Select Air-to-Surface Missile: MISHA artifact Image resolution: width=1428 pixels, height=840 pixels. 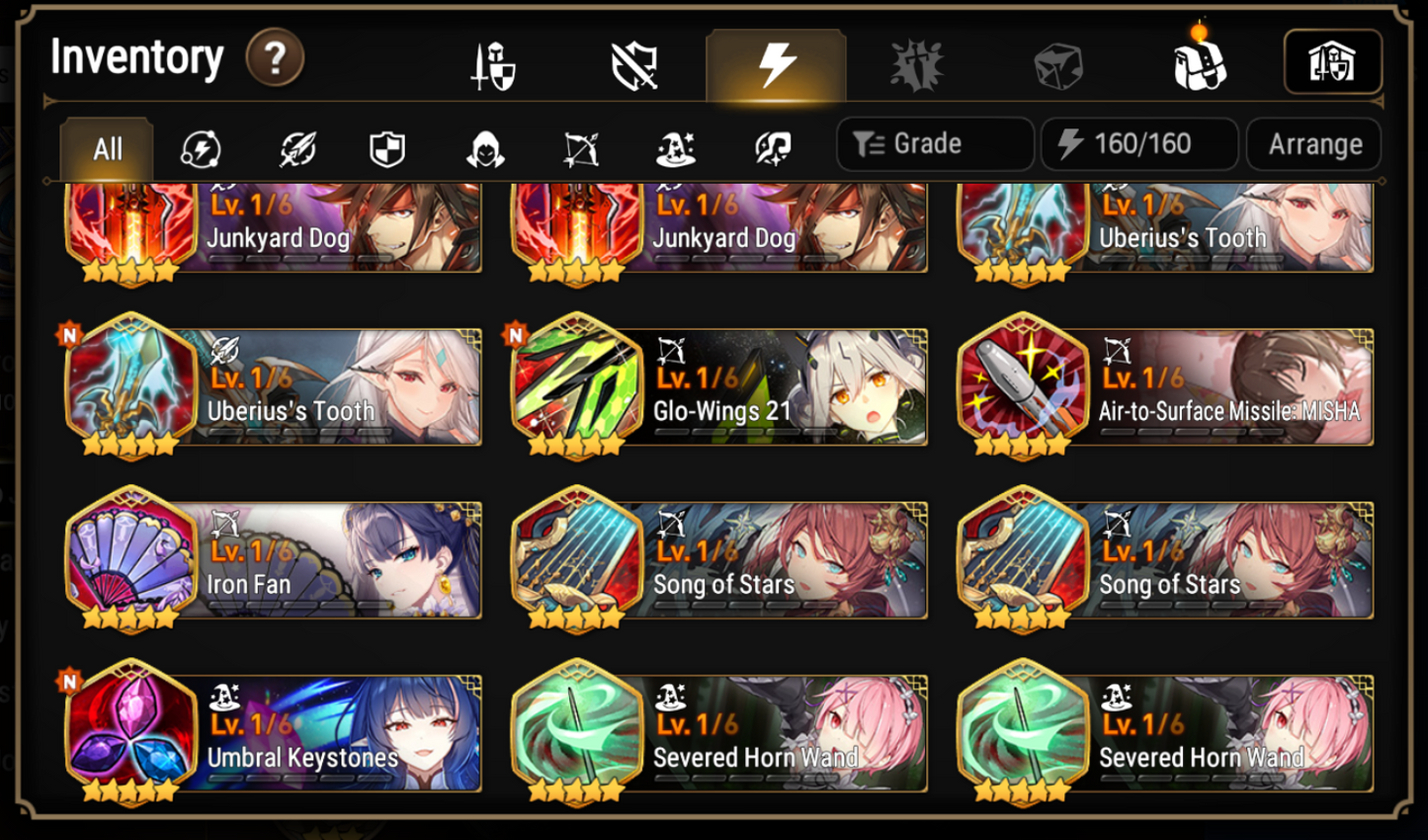(1166, 387)
